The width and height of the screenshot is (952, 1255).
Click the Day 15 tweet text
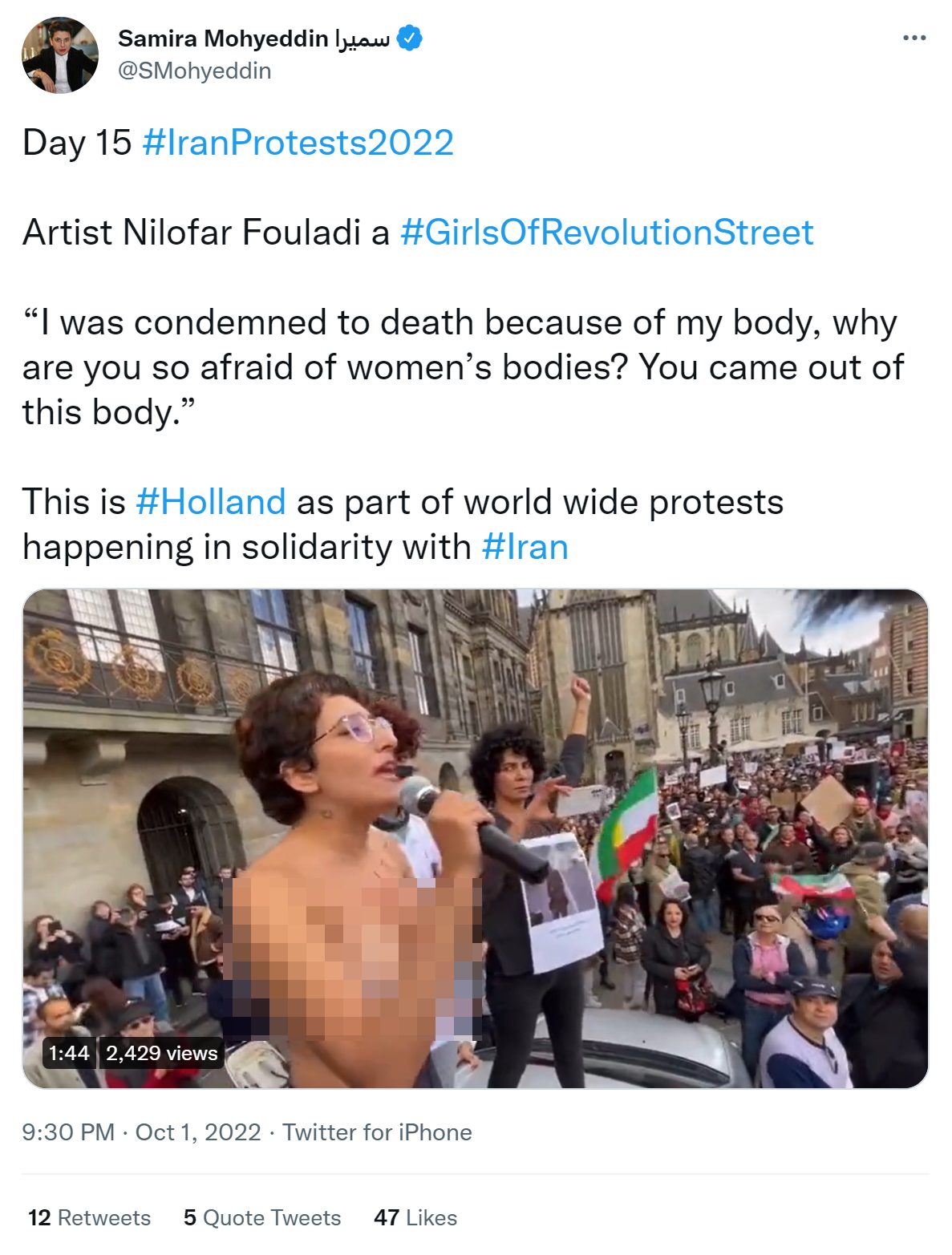(77, 143)
